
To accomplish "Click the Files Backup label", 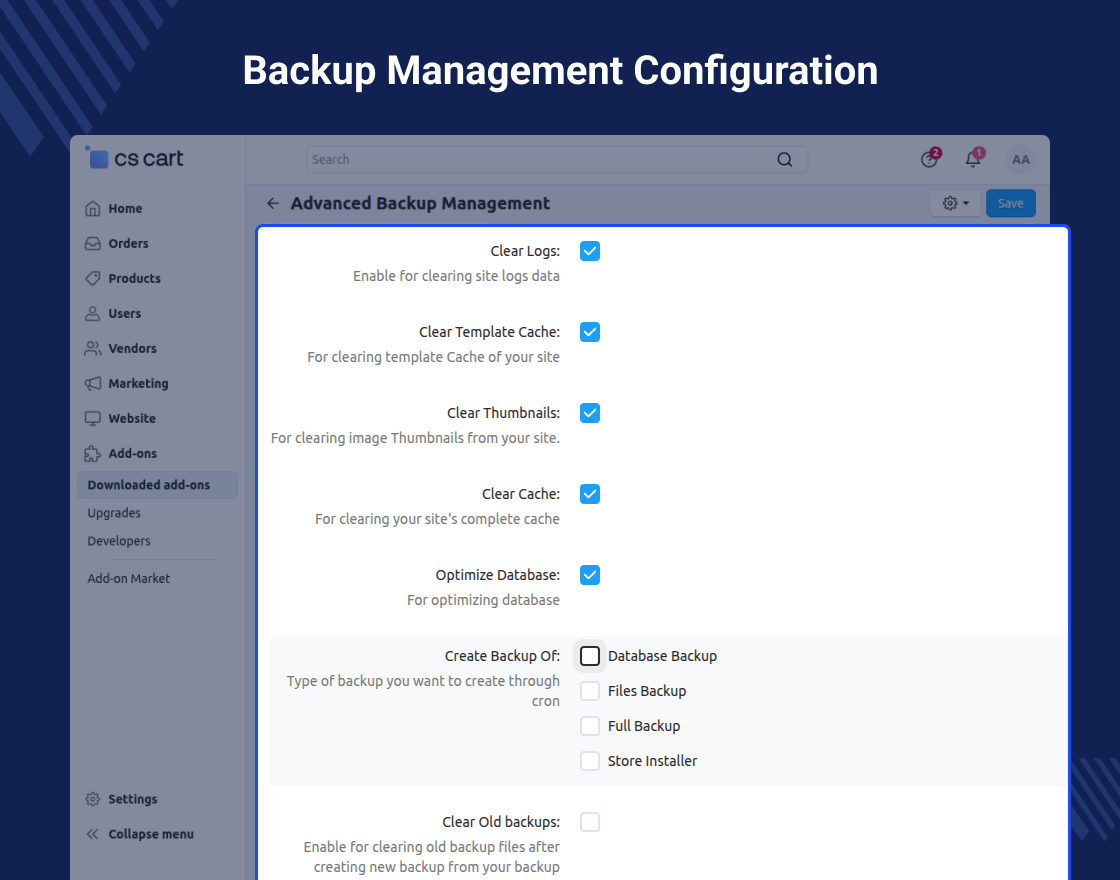I will [647, 691].
